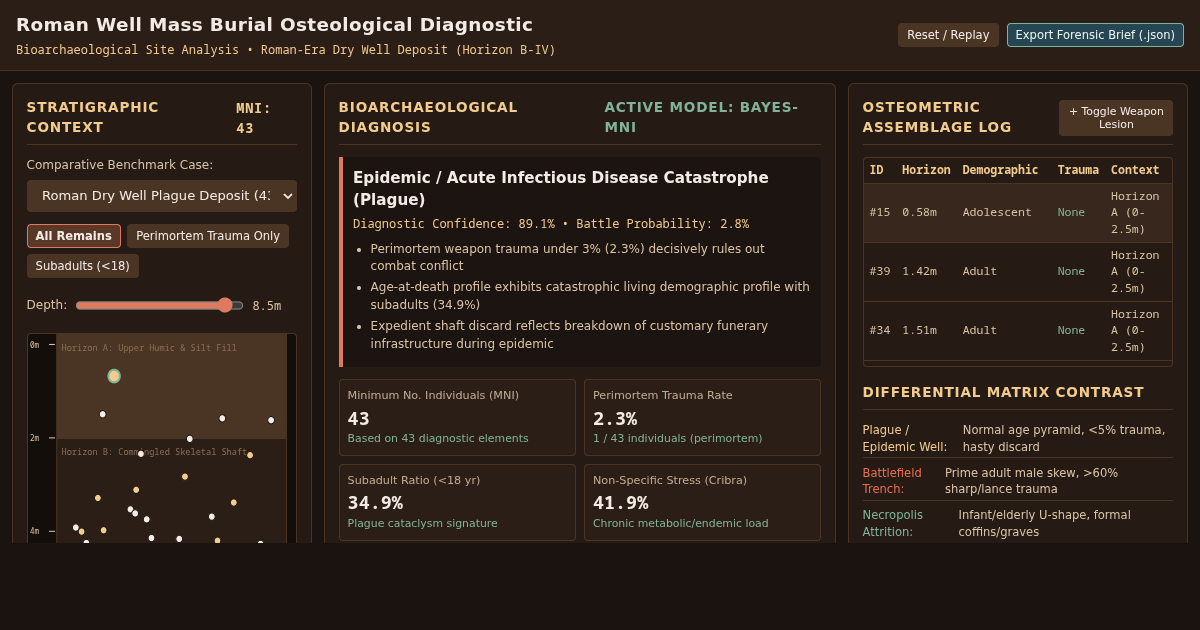This screenshot has height=630, width=1200.
Task: Click the Minimum No. Individuals (MNI) card
Action: click(x=457, y=417)
